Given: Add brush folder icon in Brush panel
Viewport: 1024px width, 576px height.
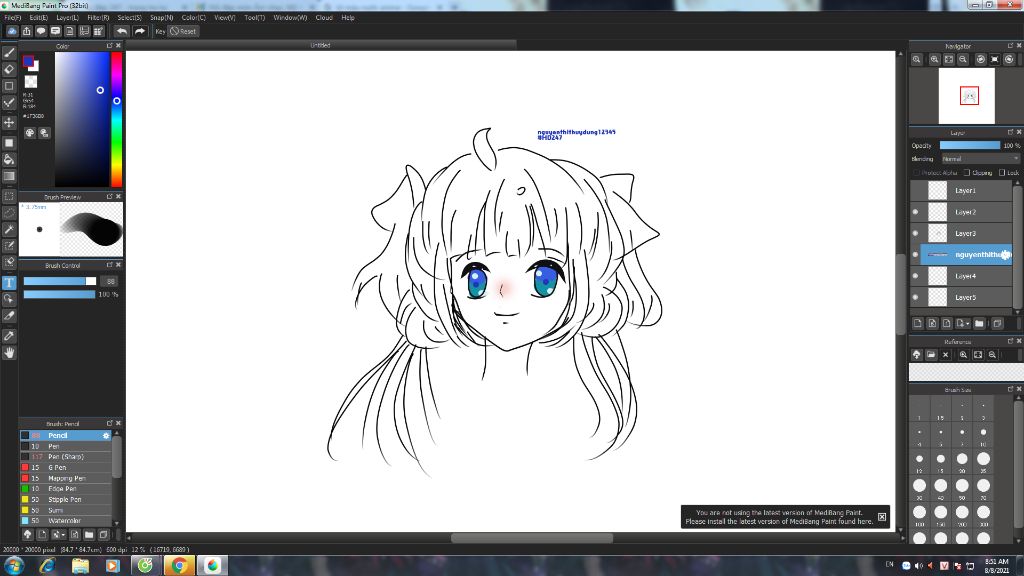Looking at the screenshot, I should (x=89, y=534).
